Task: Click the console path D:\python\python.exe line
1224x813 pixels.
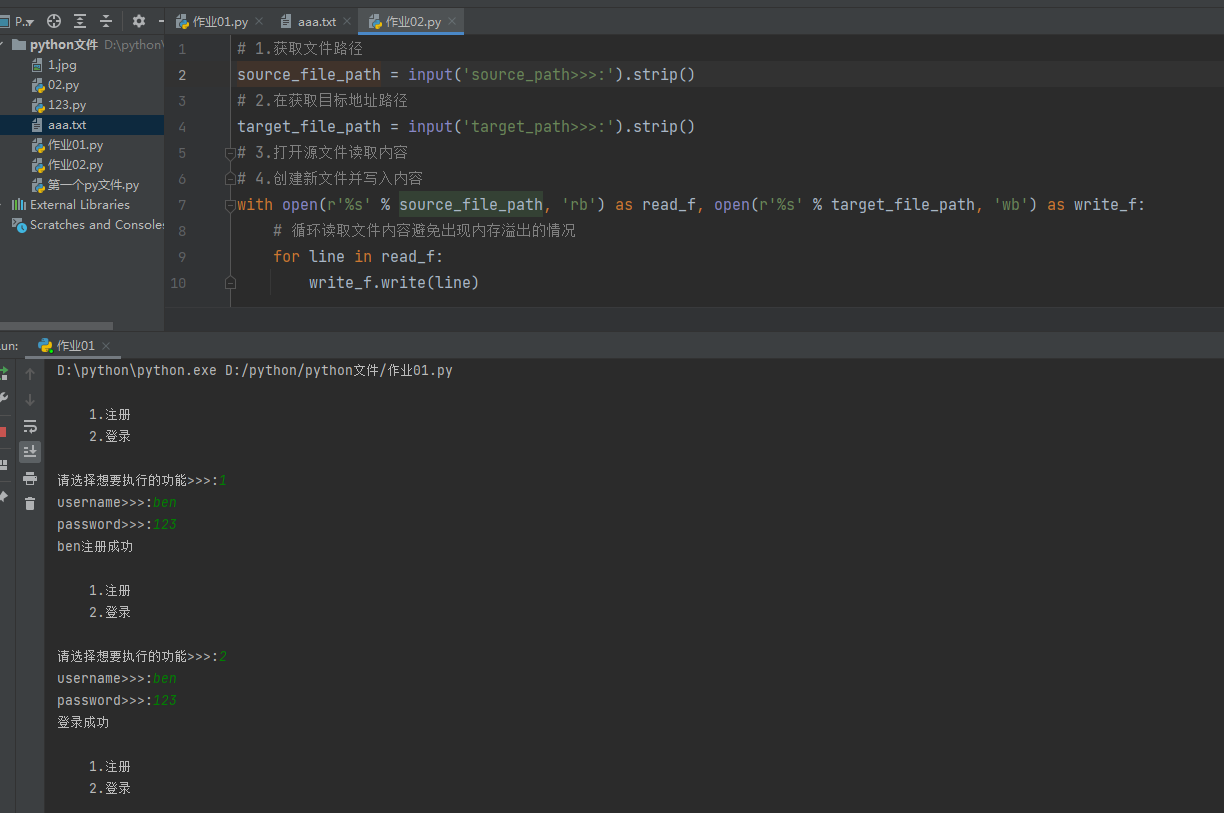Action: pyautogui.click(x=255, y=371)
